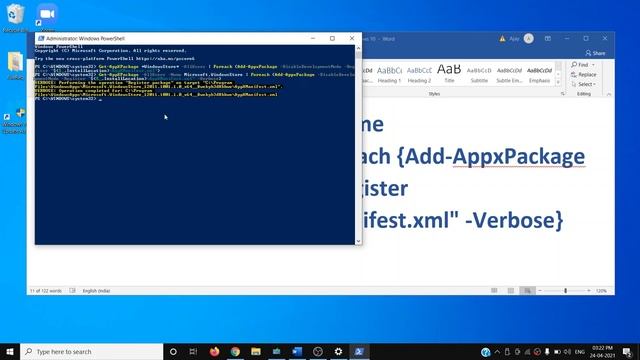Click zoom out minus in Word
Viewport: 640px width, 360px height.
pyautogui.click(x=540, y=291)
